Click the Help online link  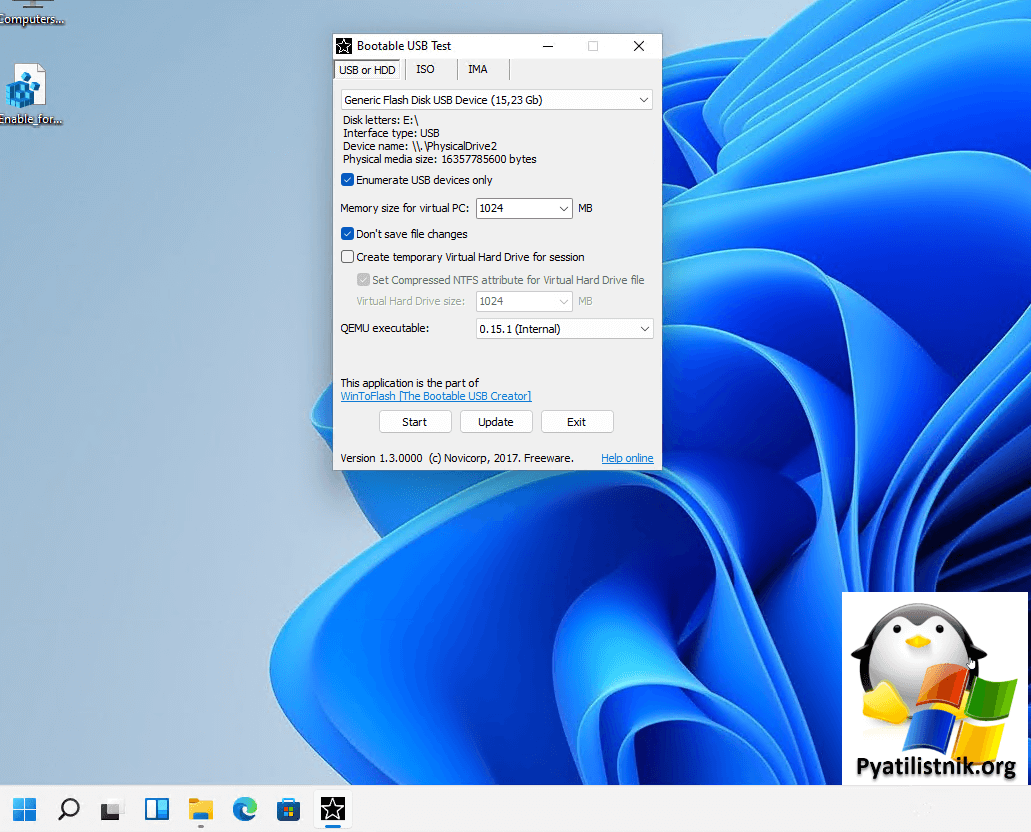pos(627,458)
